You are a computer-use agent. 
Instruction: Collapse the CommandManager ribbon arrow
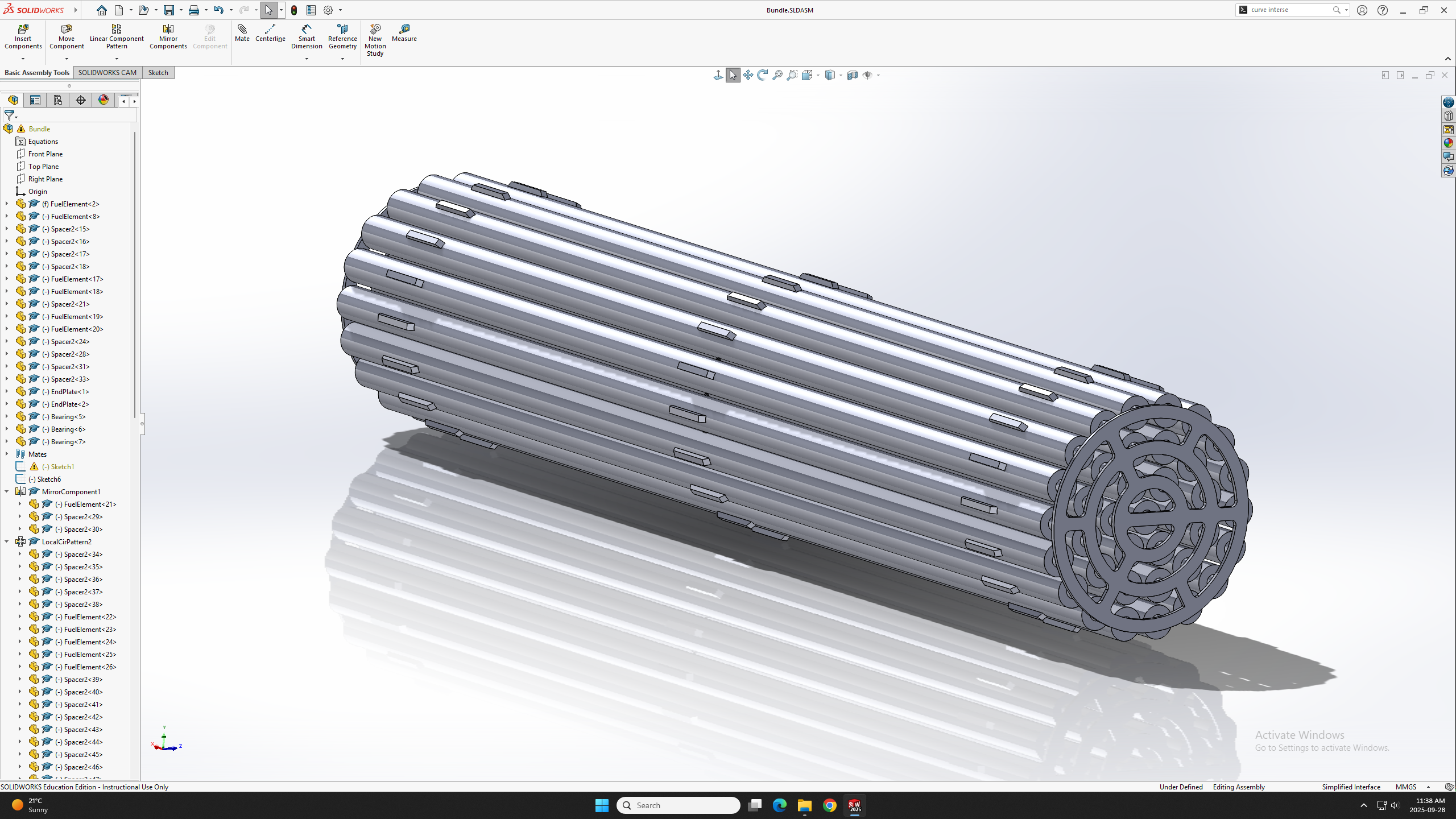tap(1447, 59)
